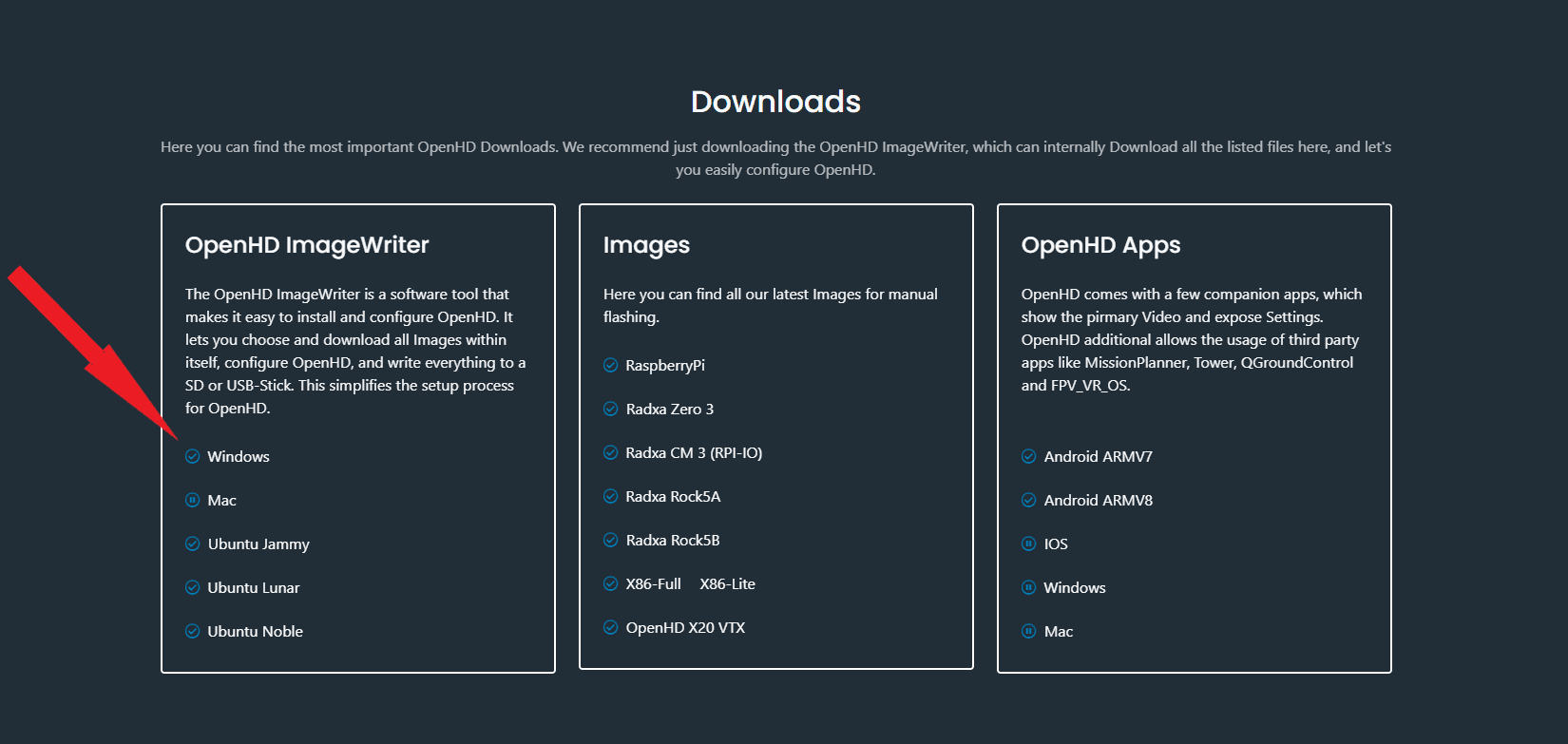Click the checkmark icon beside Ubuntu Noble
Image resolution: width=1568 pixels, height=744 pixels.
(192, 631)
